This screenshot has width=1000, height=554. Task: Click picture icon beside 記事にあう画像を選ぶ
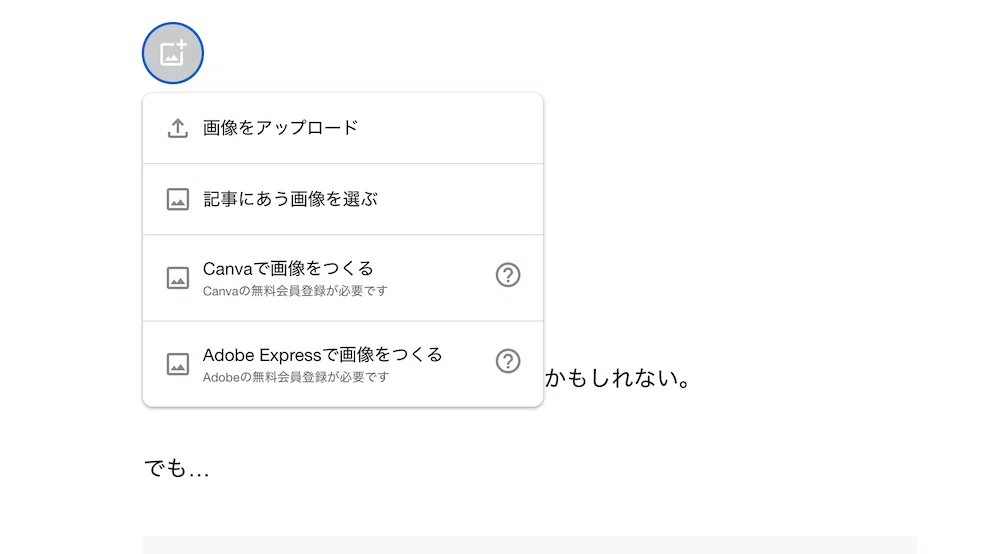click(x=177, y=200)
